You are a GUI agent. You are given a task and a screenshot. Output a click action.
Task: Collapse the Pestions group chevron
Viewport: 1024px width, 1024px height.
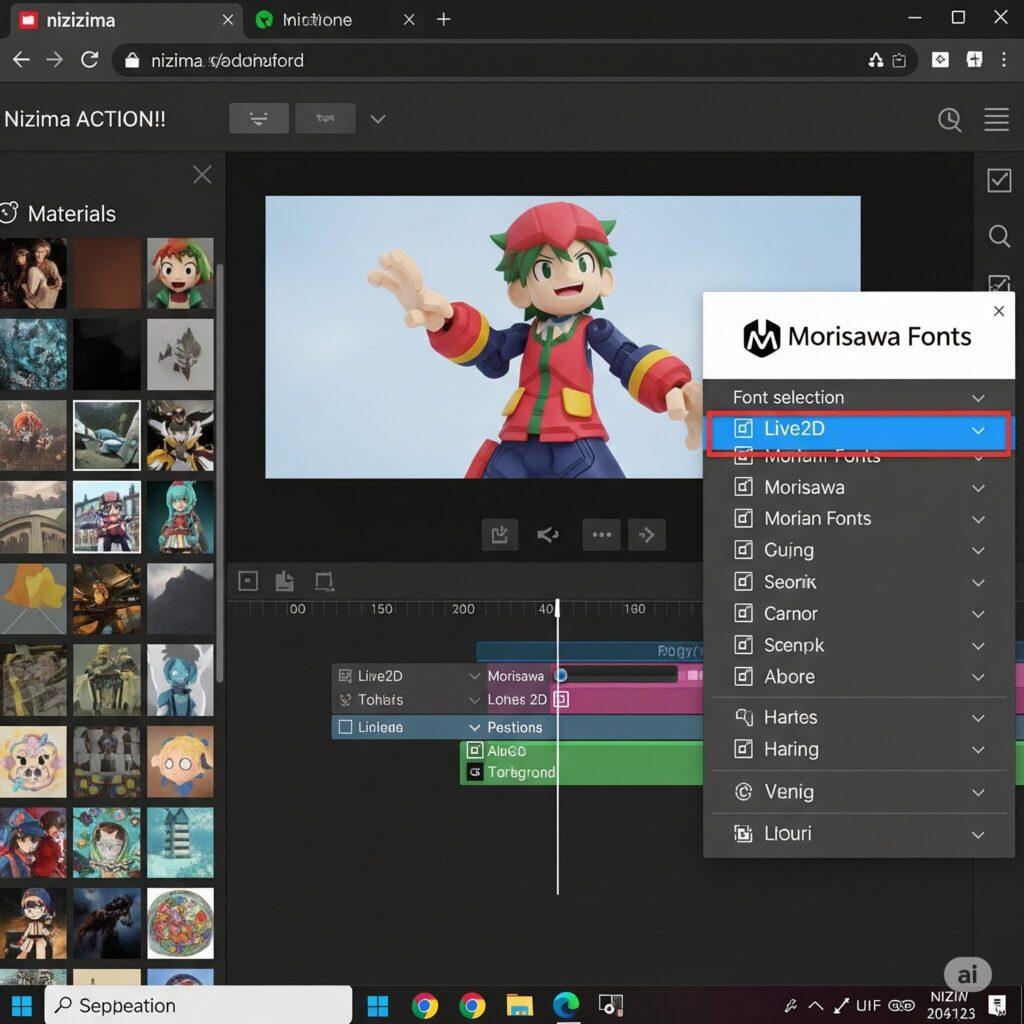click(474, 728)
